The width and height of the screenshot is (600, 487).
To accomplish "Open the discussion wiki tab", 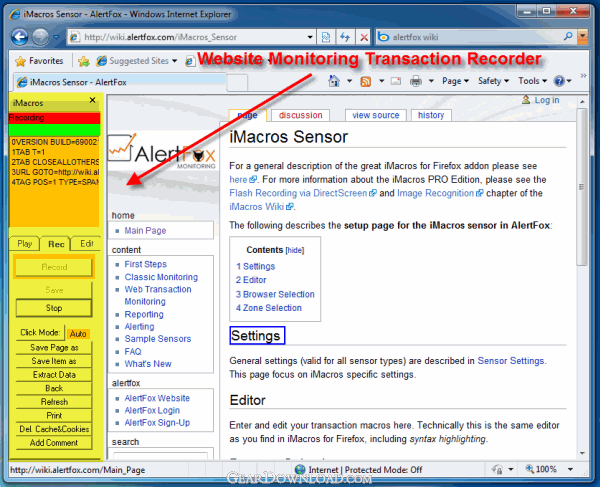I will [300, 115].
